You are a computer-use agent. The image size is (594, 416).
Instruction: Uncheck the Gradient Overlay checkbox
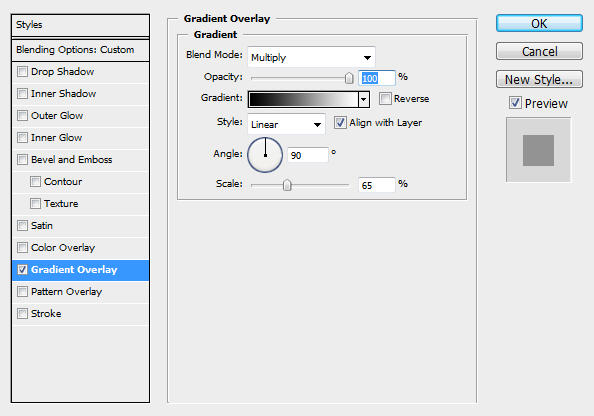click(22, 269)
